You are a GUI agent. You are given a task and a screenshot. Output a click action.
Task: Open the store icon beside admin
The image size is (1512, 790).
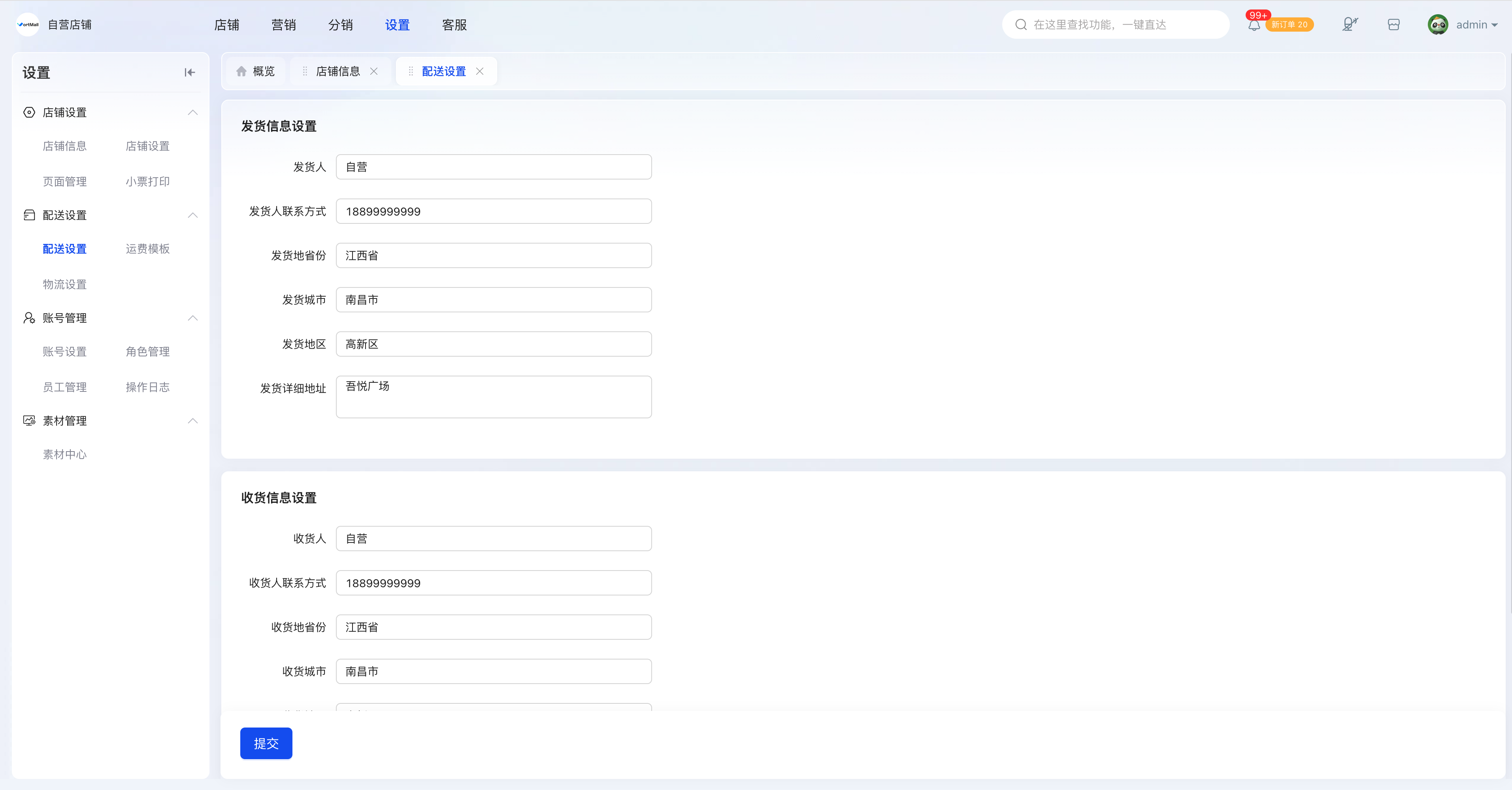pos(1393,25)
